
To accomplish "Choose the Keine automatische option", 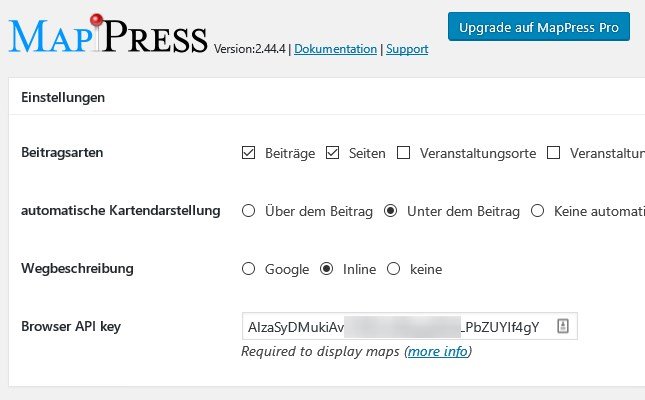I will coord(538,211).
